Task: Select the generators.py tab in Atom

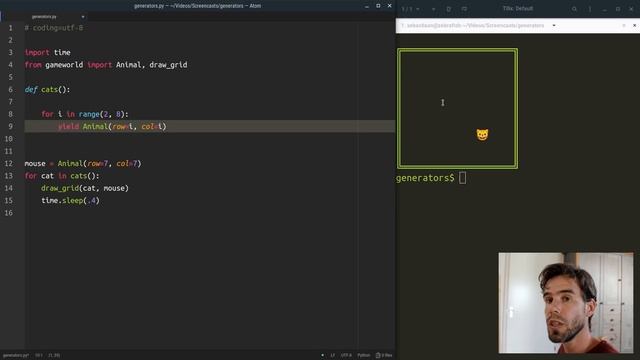Action: 44,17
